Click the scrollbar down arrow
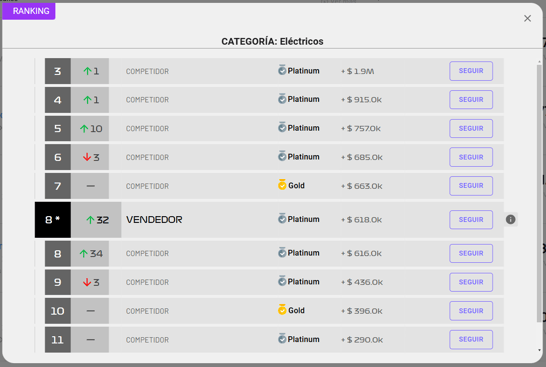 coord(539,350)
